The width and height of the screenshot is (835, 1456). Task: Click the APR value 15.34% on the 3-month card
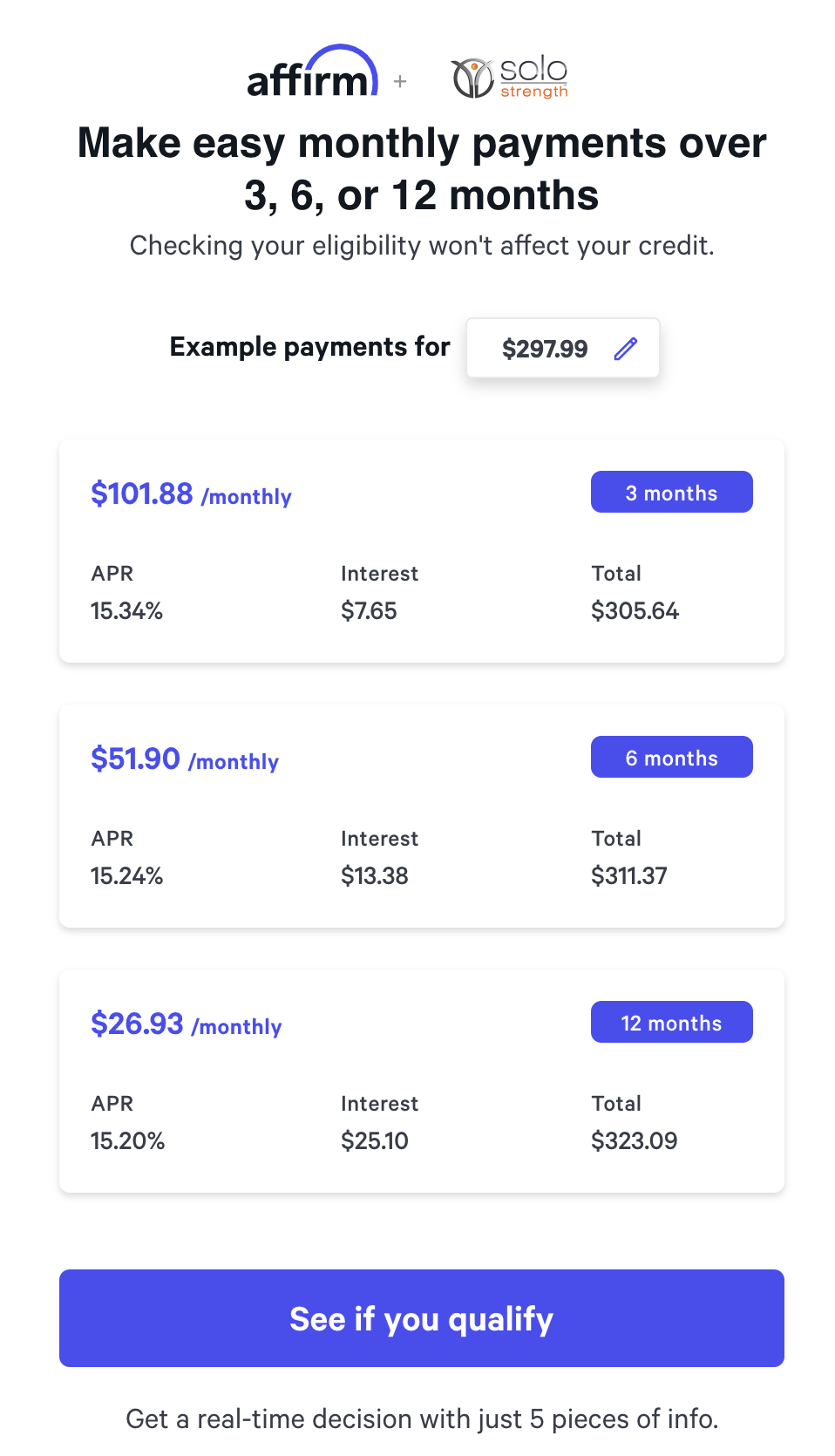127,610
